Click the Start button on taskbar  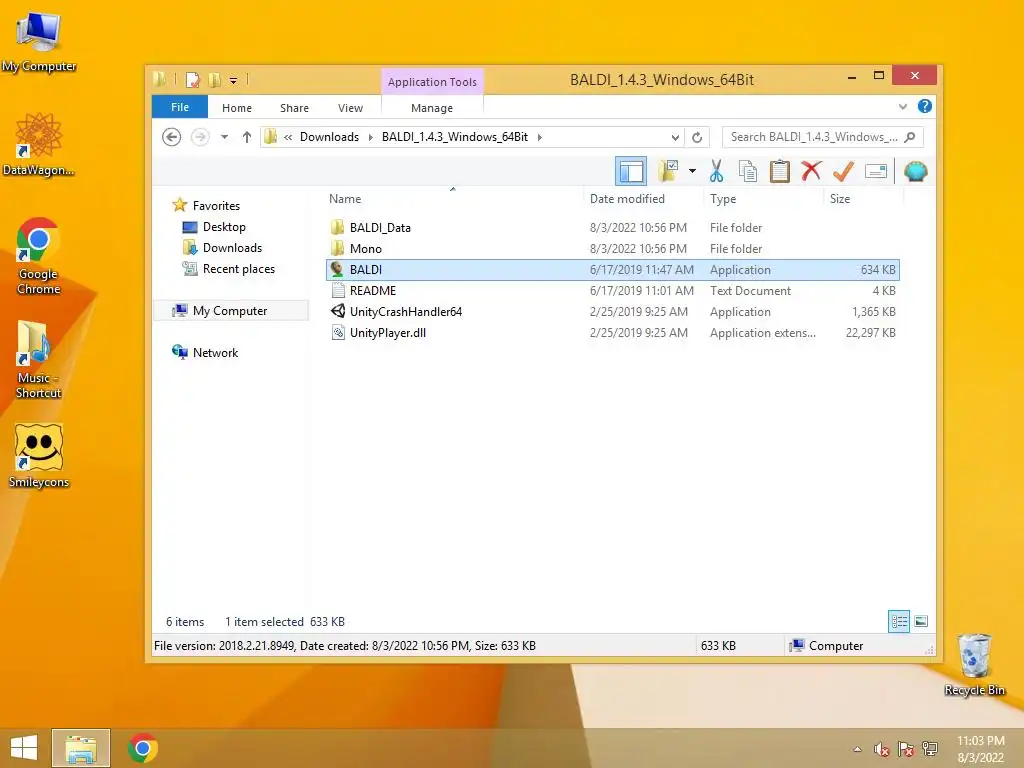coord(24,748)
